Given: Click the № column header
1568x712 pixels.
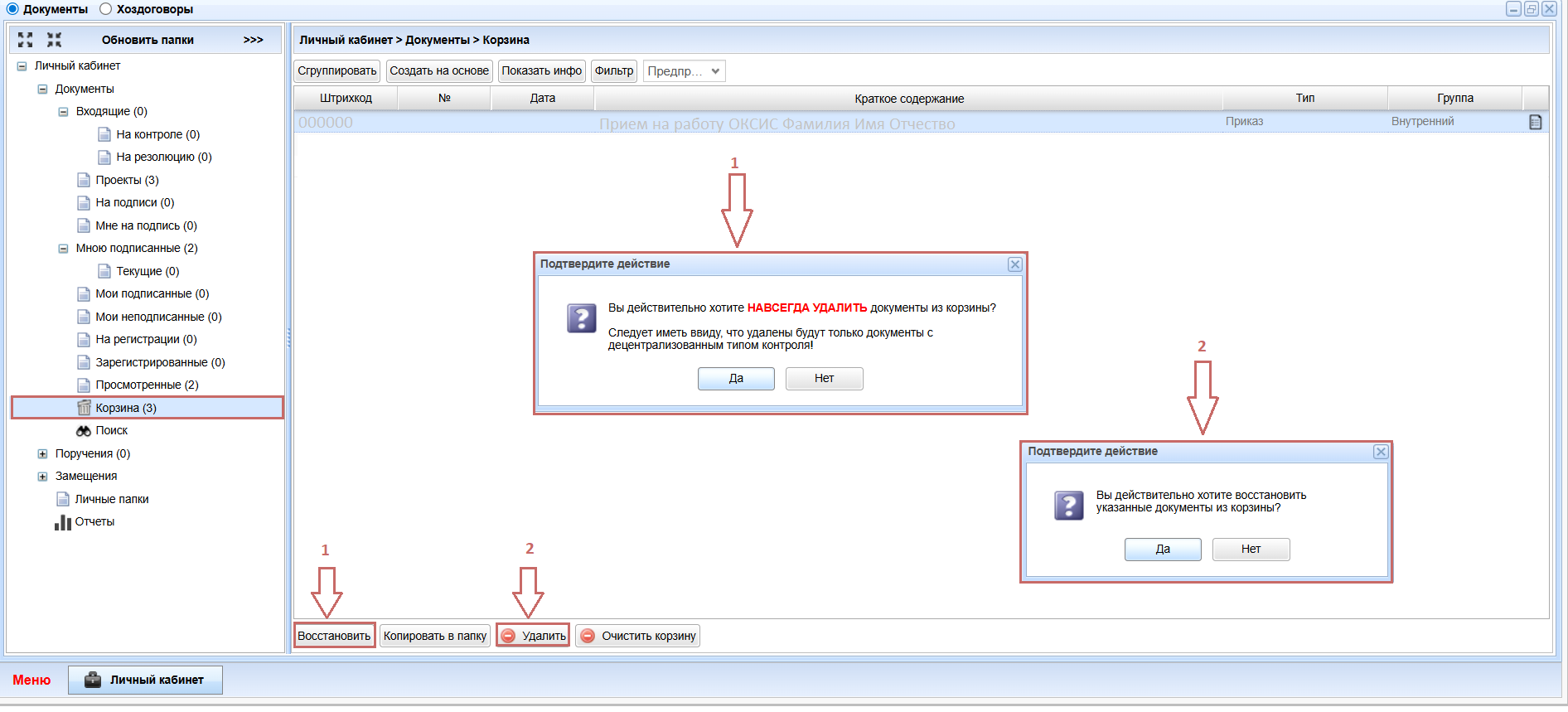Looking at the screenshot, I should 444,98.
